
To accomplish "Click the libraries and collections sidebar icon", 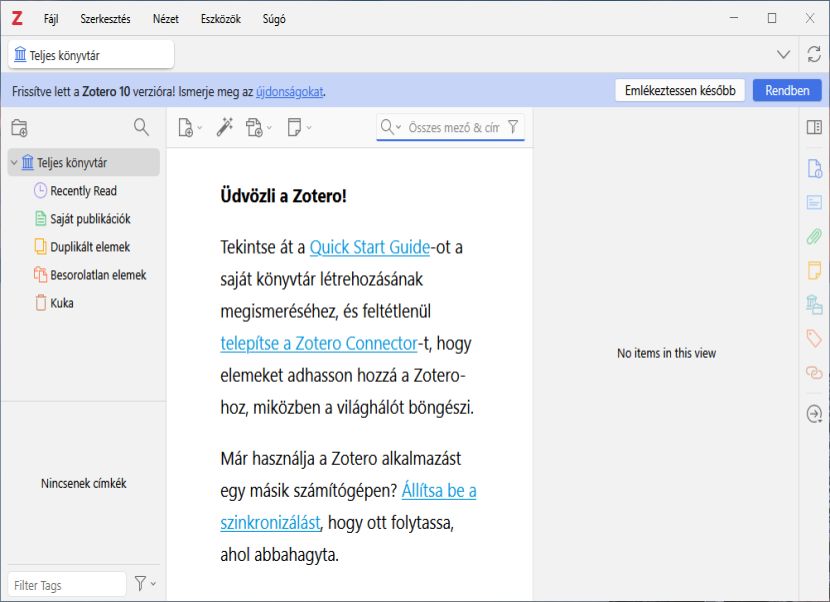I will tap(814, 304).
